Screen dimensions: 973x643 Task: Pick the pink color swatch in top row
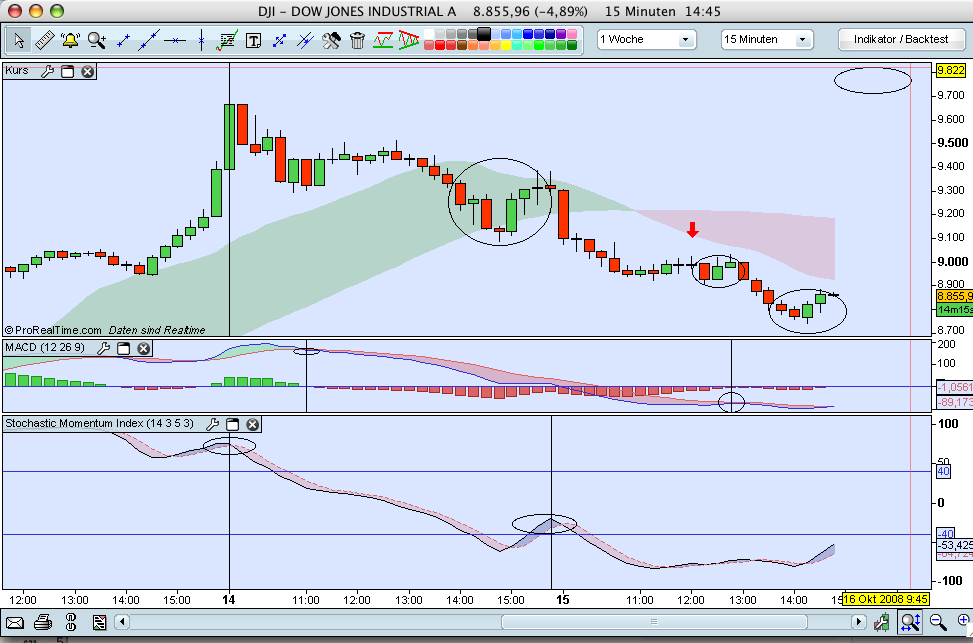click(x=572, y=34)
